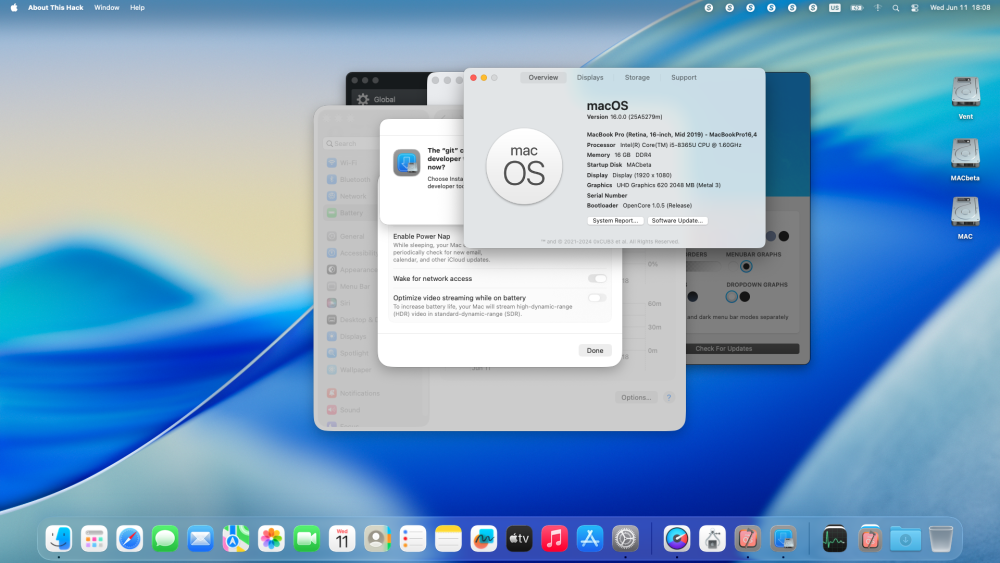
Task: Launch Music from the Dock
Action: click(x=554, y=539)
